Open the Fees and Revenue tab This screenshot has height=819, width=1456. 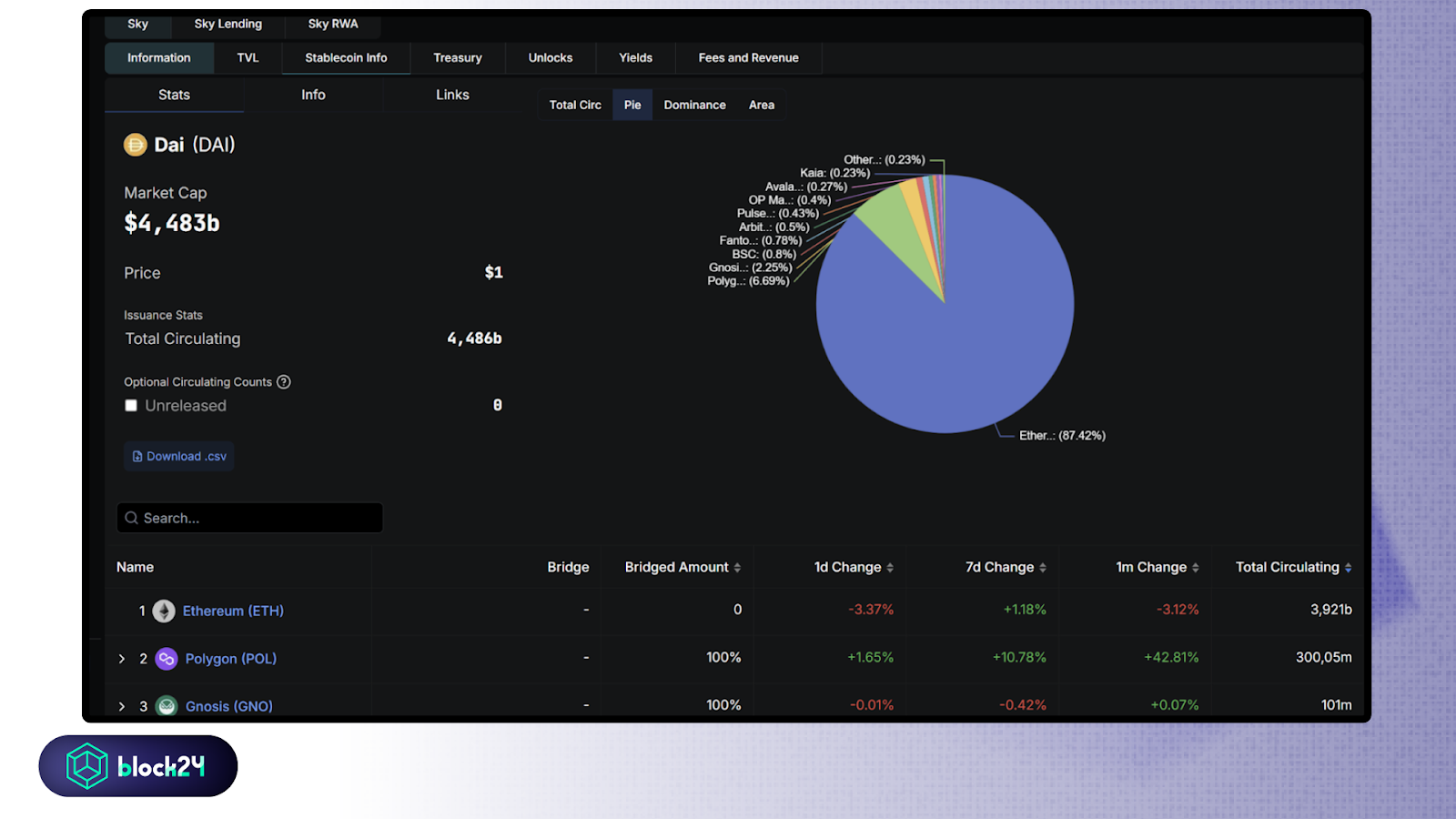749,57
